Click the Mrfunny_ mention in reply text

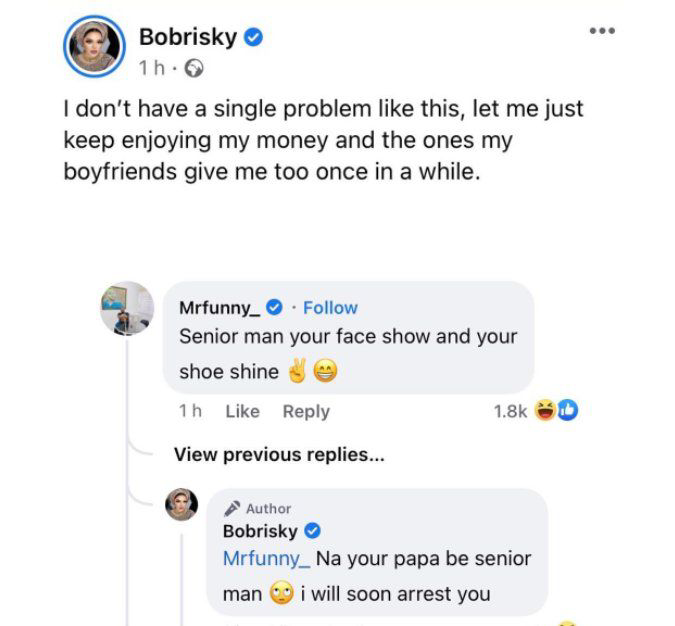coord(266,559)
